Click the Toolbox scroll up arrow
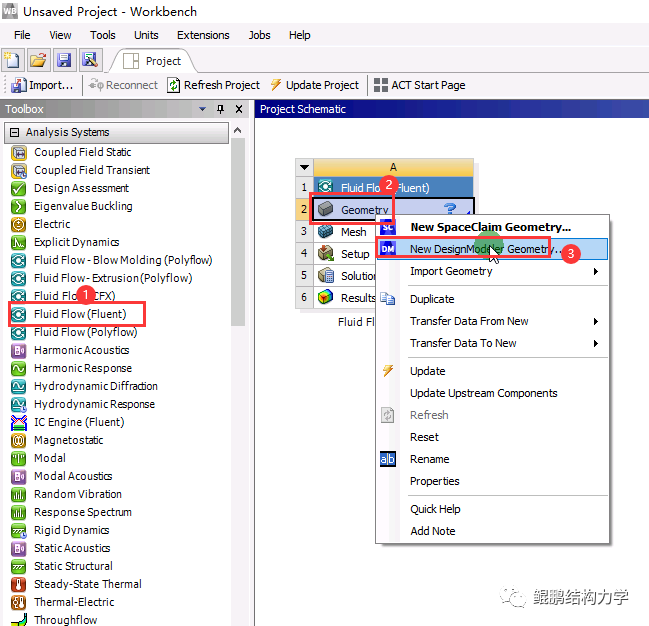Screen dimensions: 649x626 click(x=238, y=130)
